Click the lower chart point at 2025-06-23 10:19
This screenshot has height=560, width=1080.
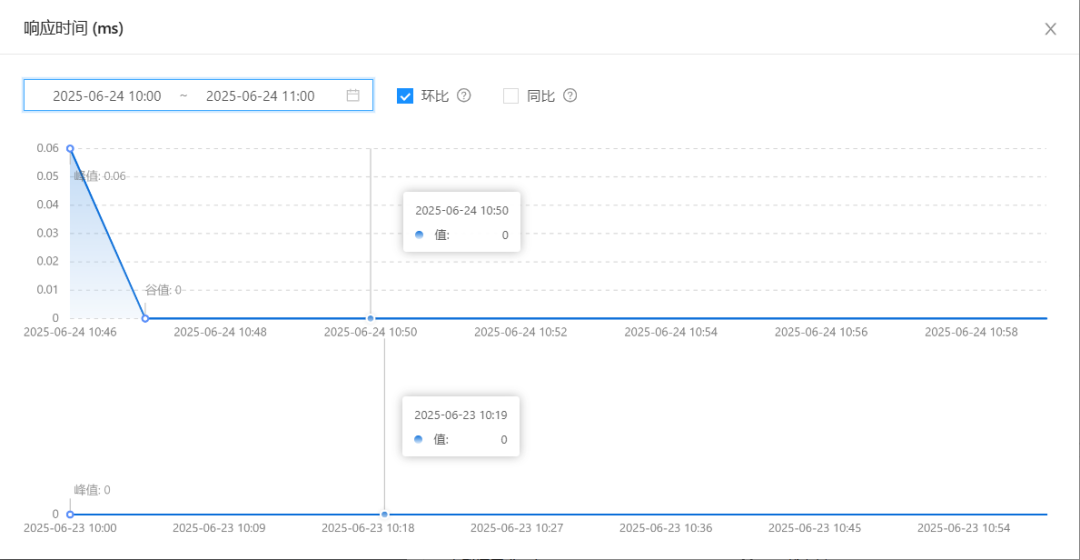coord(384,515)
